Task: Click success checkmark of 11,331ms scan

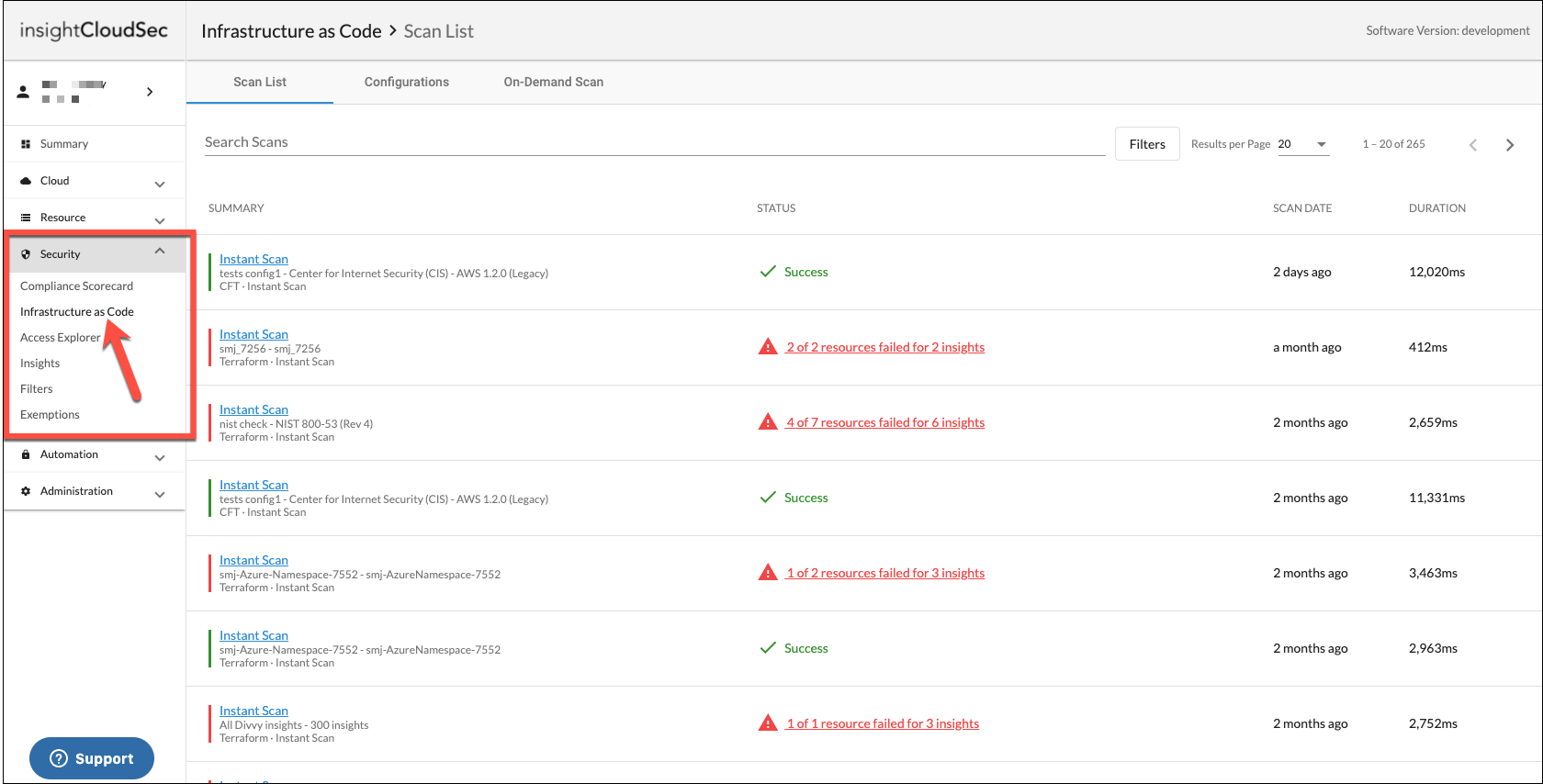Action: tap(768, 498)
